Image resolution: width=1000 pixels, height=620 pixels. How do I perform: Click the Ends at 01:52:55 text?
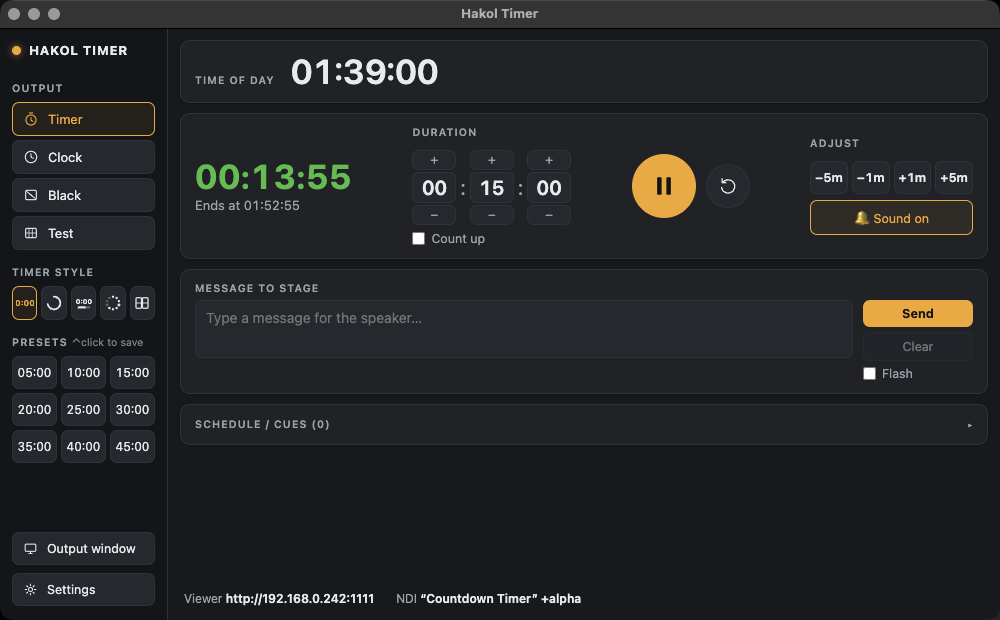point(247,205)
